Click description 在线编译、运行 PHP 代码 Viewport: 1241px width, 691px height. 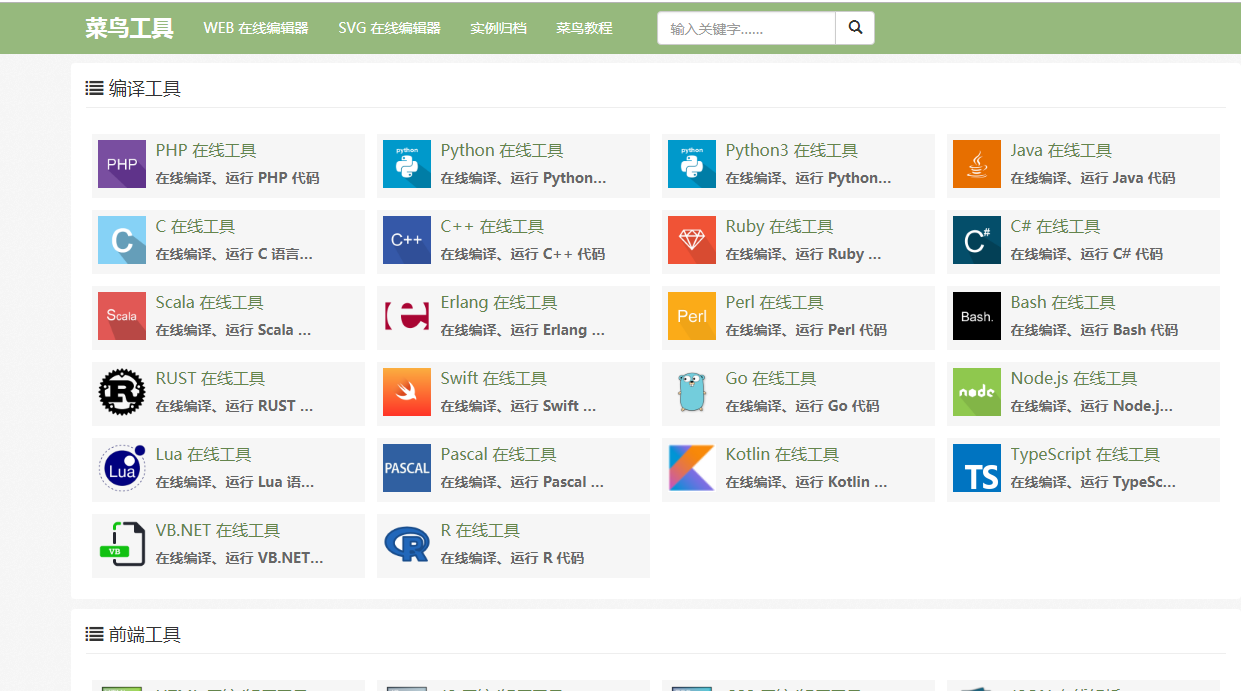click(x=237, y=178)
